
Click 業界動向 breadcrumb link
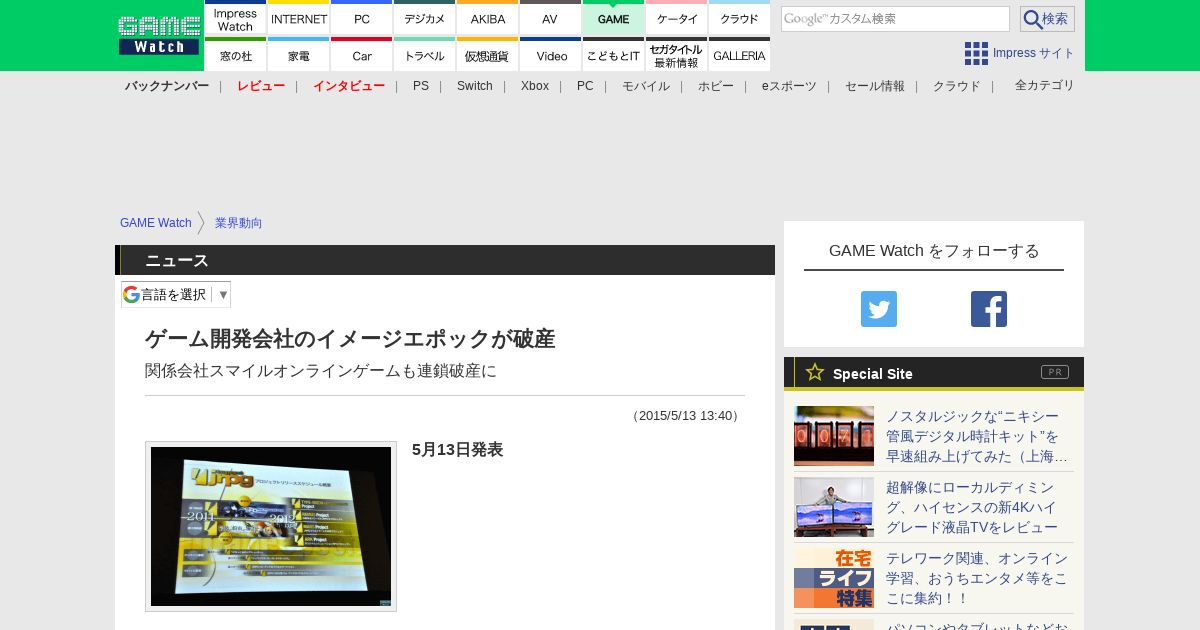click(x=239, y=223)
